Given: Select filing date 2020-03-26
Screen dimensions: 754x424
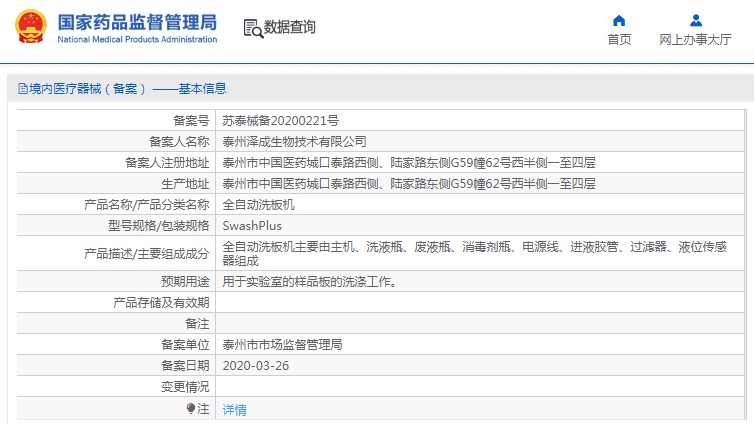Looking at the screenshot, I should coord(256,366).
